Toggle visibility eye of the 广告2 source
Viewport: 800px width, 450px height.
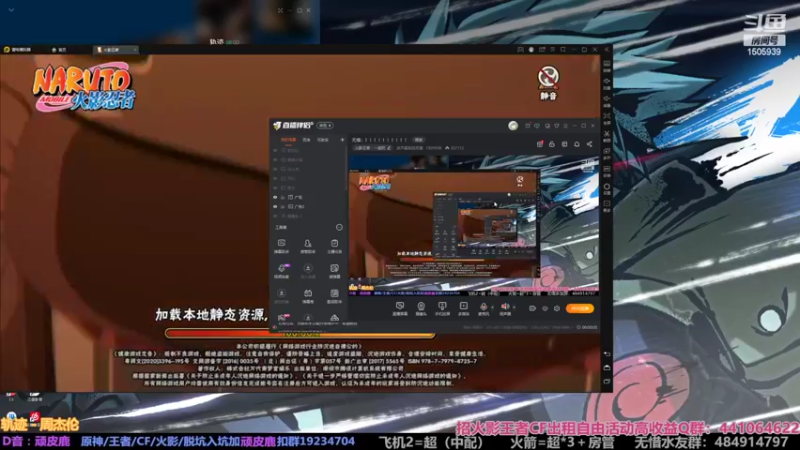click(x=276, y=207)
